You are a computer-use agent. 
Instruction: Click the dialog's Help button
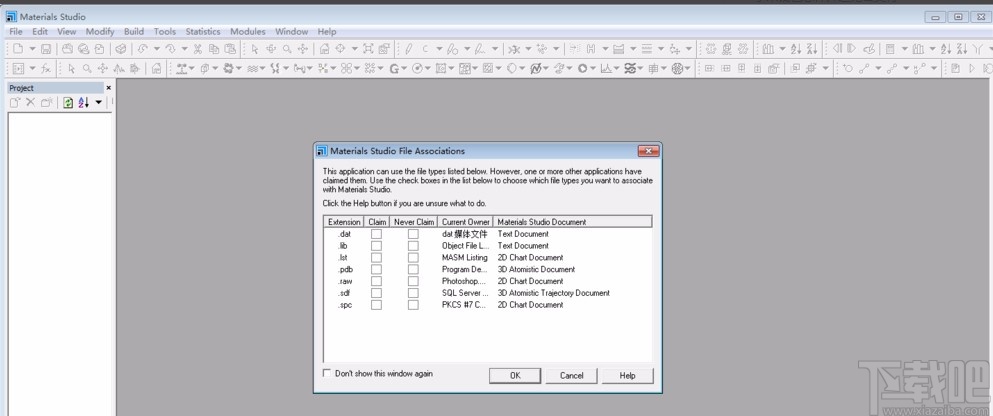click(x=628, y=375)
